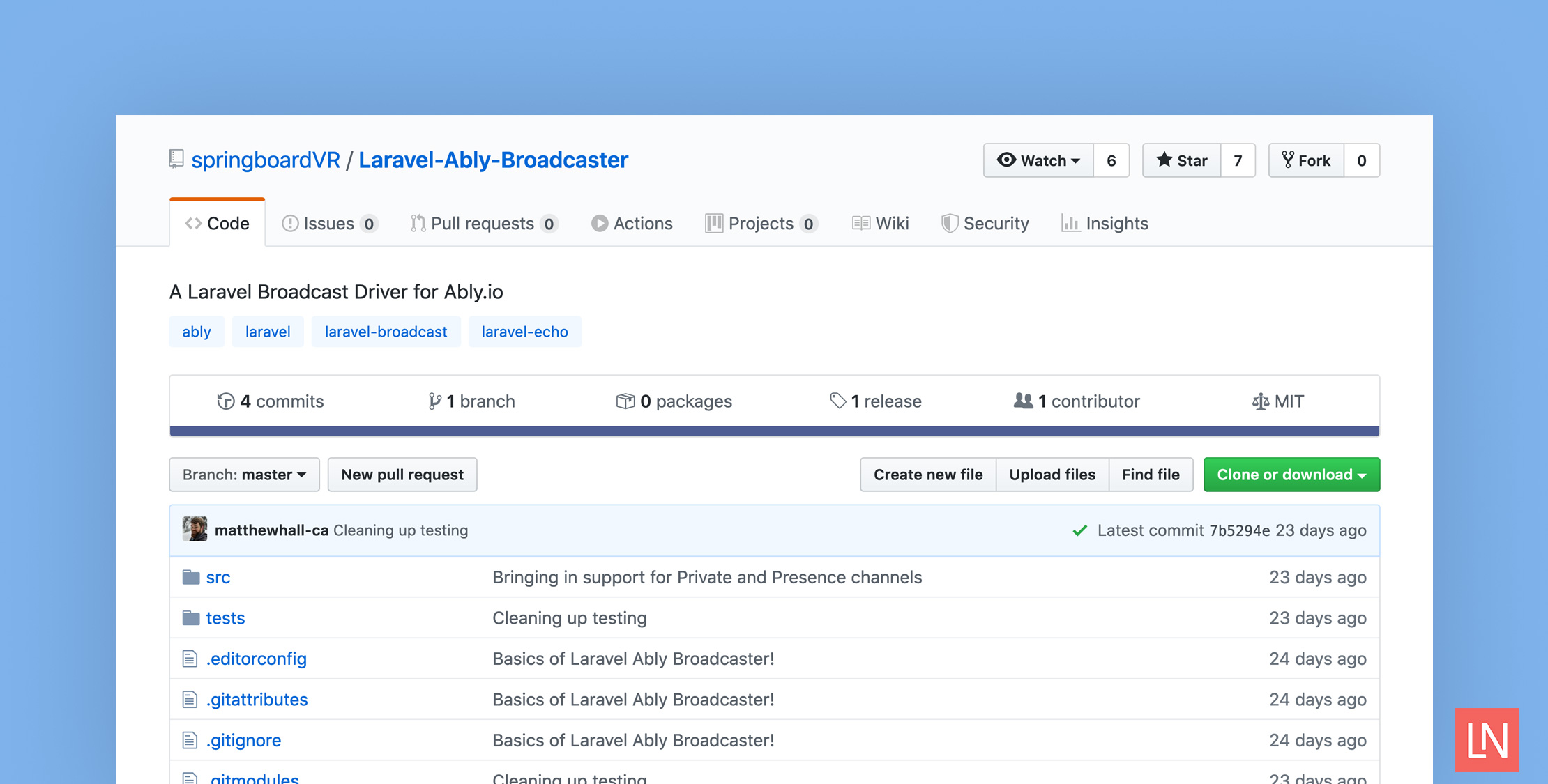1548x784 pixels.
Task: Open the tests folder link
Action: point(225,618)
